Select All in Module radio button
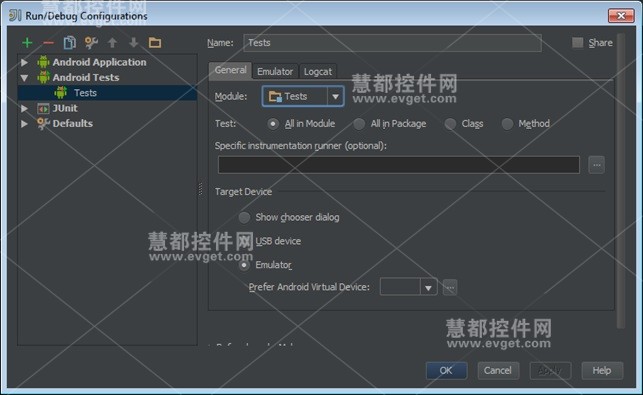Viewport: 643px width, 395px height. pos(273,124)
